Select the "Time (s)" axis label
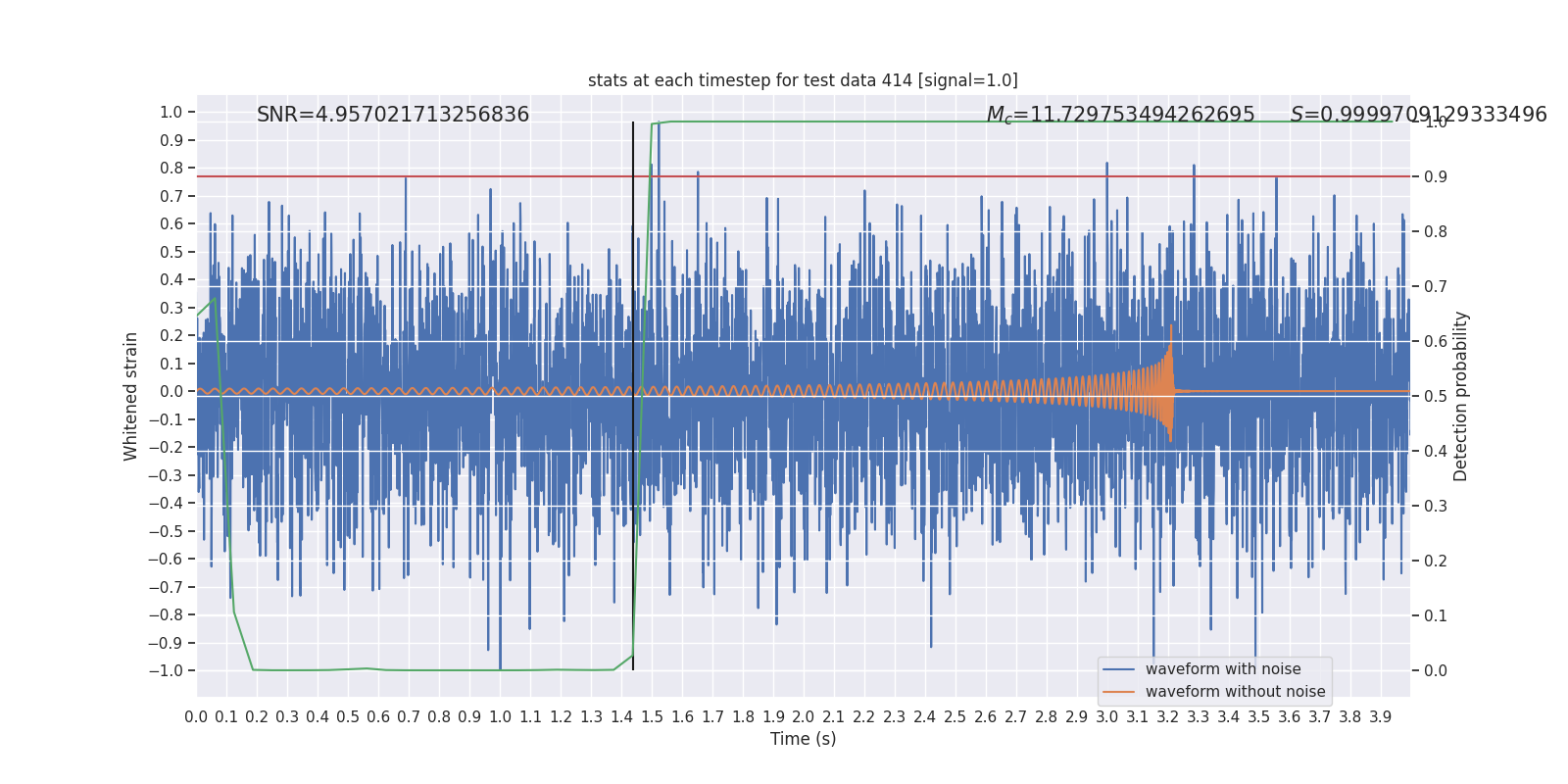 (x=804, y=739)
